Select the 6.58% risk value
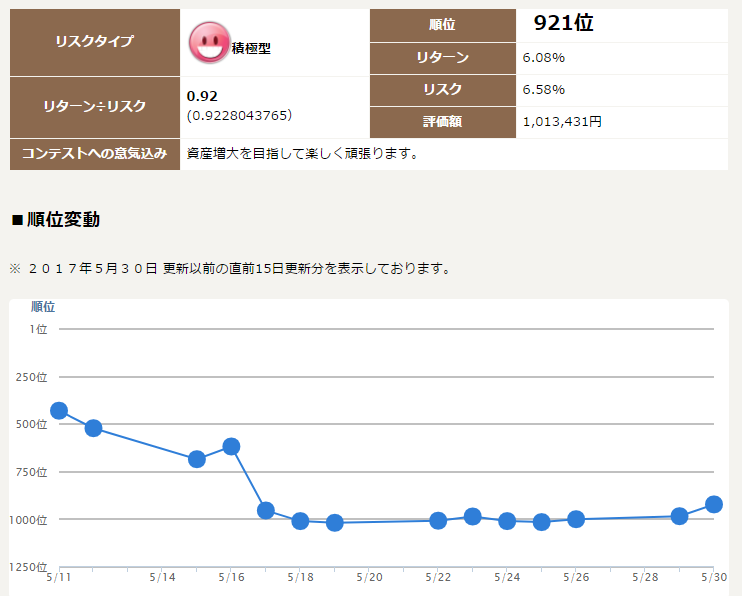This screenshot has width=742, height=596. click(544, 89)
